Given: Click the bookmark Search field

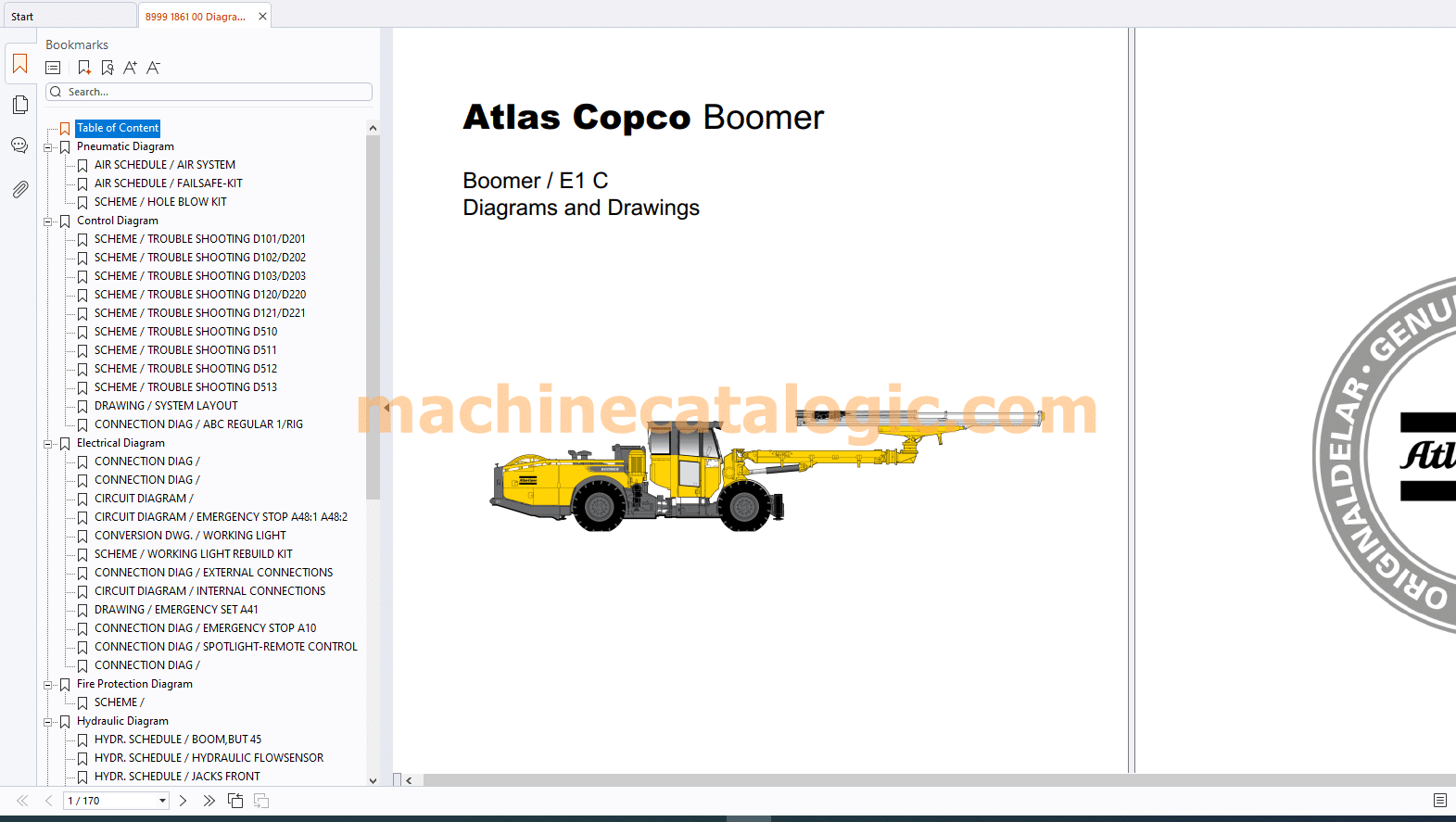Looking at the screenshot, I should (209, 92).
